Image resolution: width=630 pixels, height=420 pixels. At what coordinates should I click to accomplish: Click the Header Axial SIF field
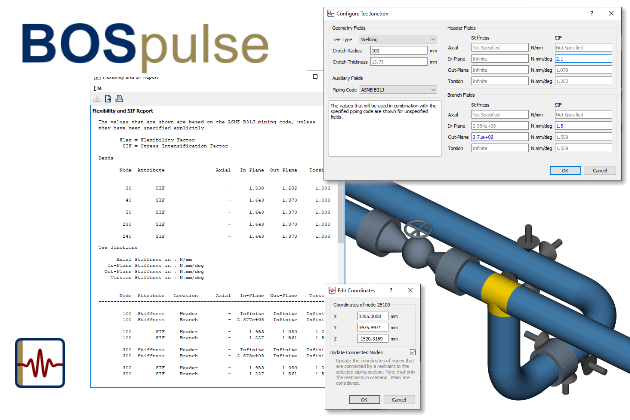(x=583, y=47)
